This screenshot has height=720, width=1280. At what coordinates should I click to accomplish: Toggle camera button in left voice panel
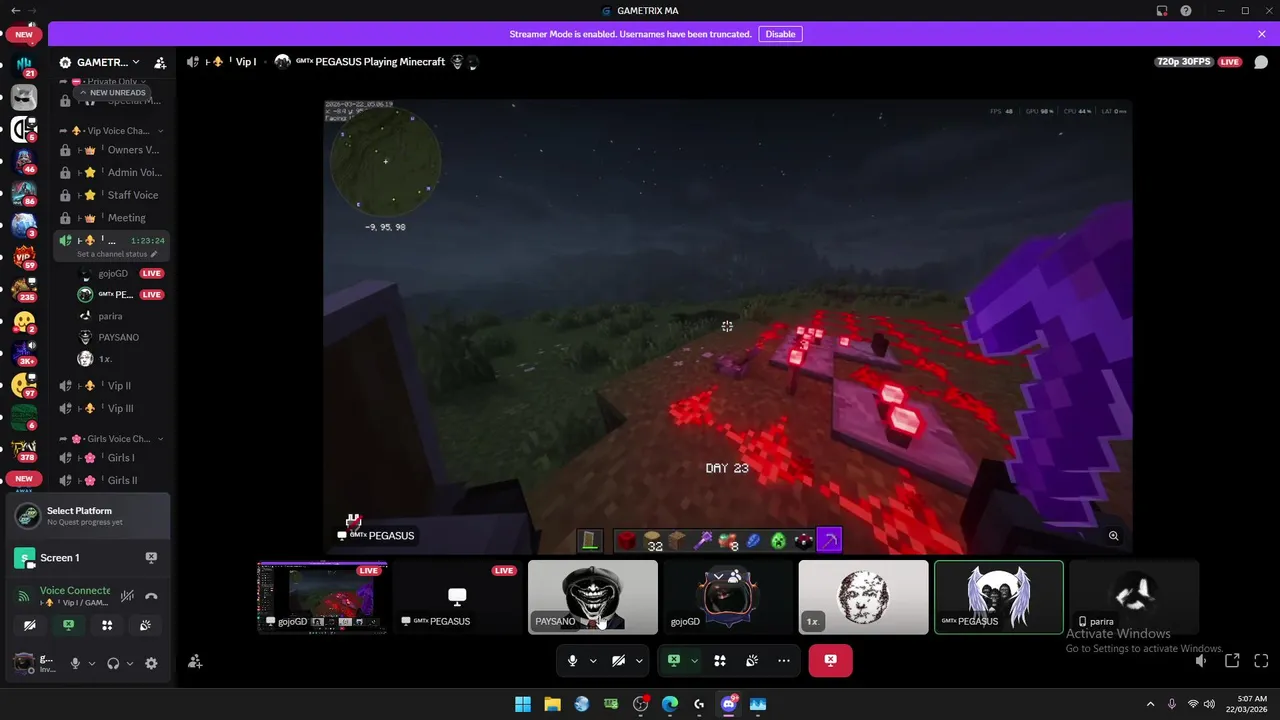[x=30, y=625]
